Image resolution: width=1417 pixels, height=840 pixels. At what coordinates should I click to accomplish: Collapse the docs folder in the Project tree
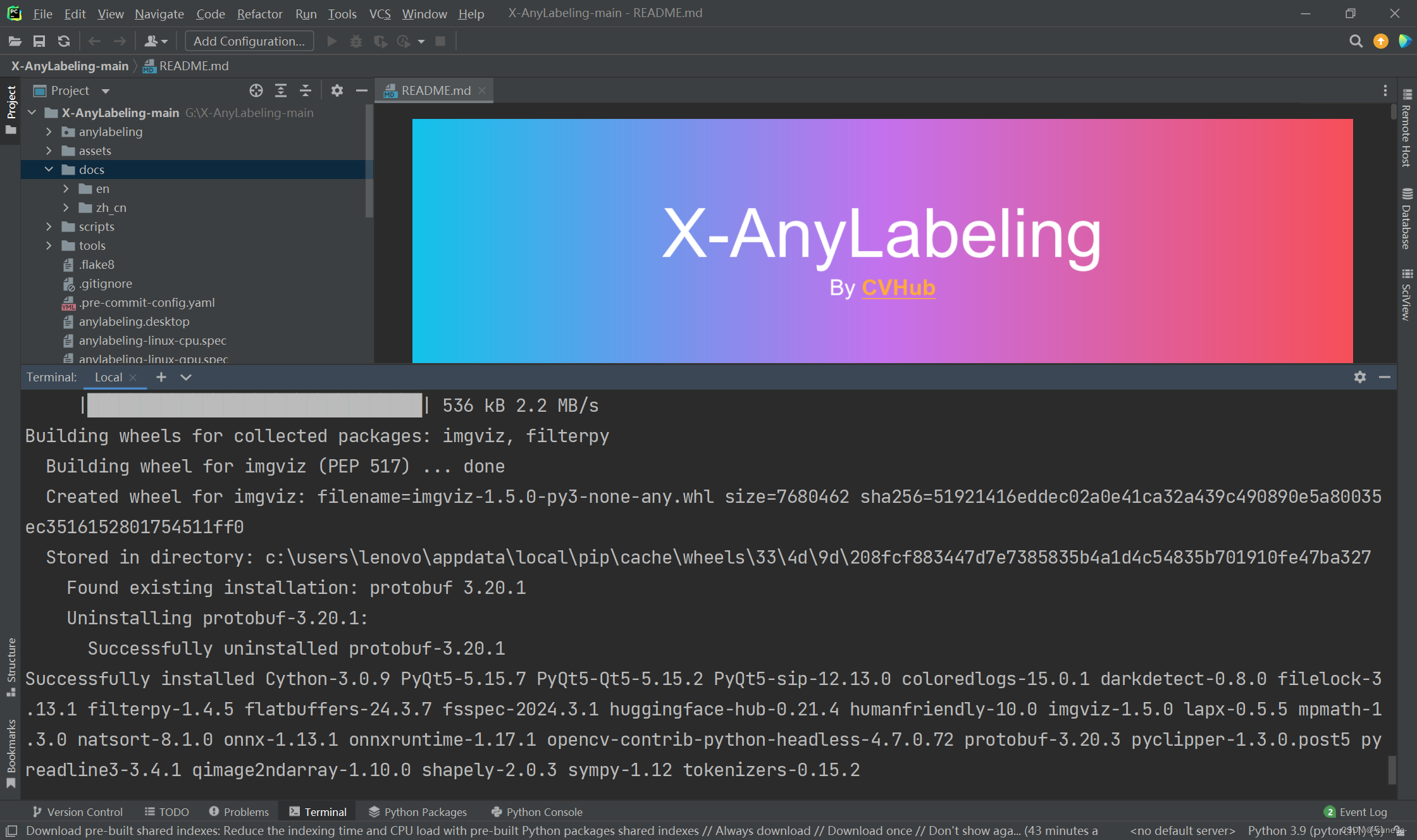[49, 170]
